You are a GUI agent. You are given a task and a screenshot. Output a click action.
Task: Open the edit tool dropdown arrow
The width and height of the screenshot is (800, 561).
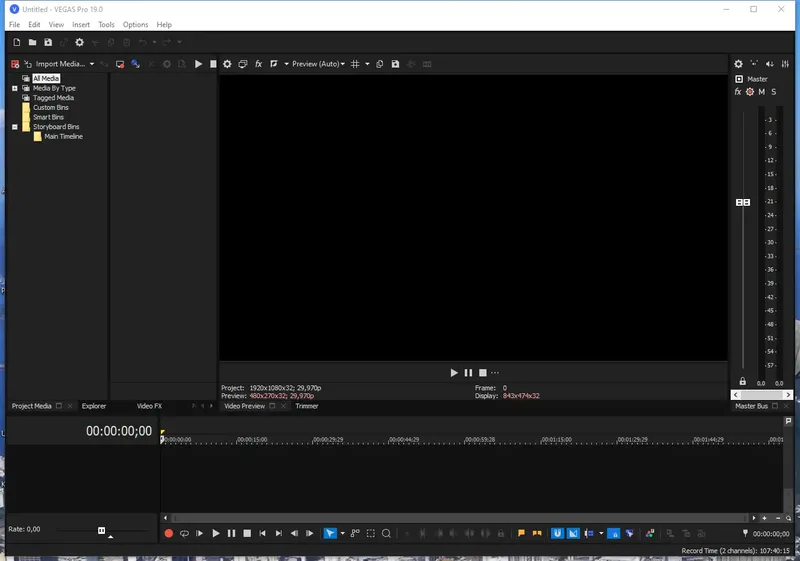coord(342,533)
